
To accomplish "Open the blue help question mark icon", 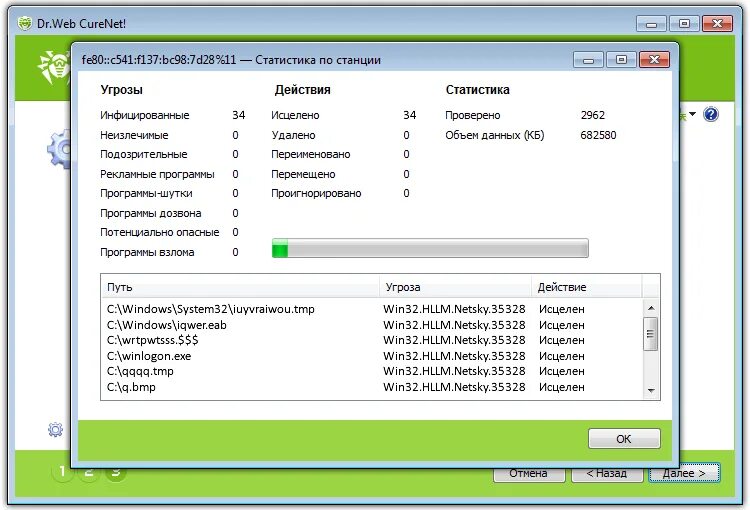I will point(711,114).
